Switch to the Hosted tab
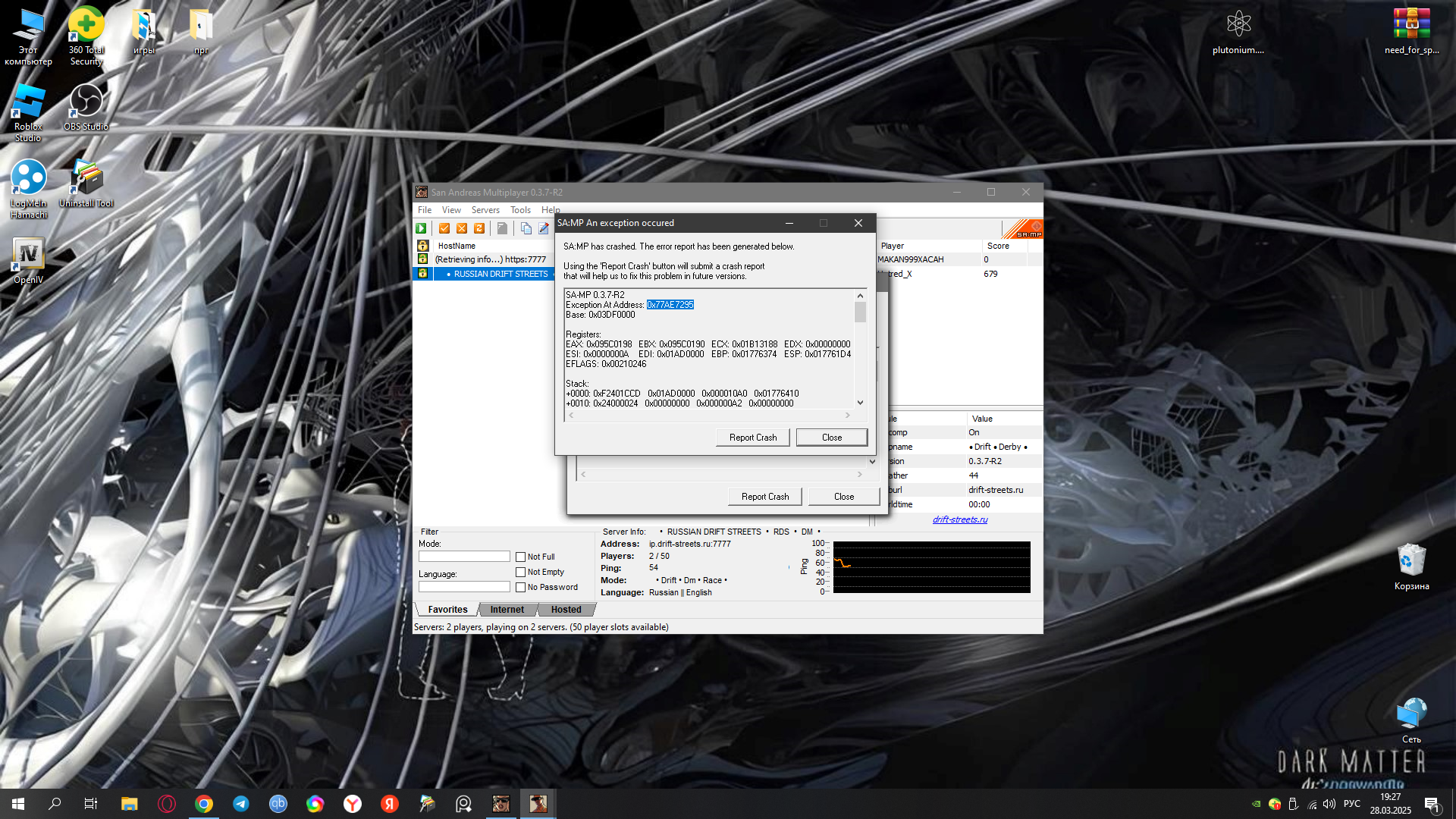The height and width of the screenshot is (819, 1456). pos(566,610)
